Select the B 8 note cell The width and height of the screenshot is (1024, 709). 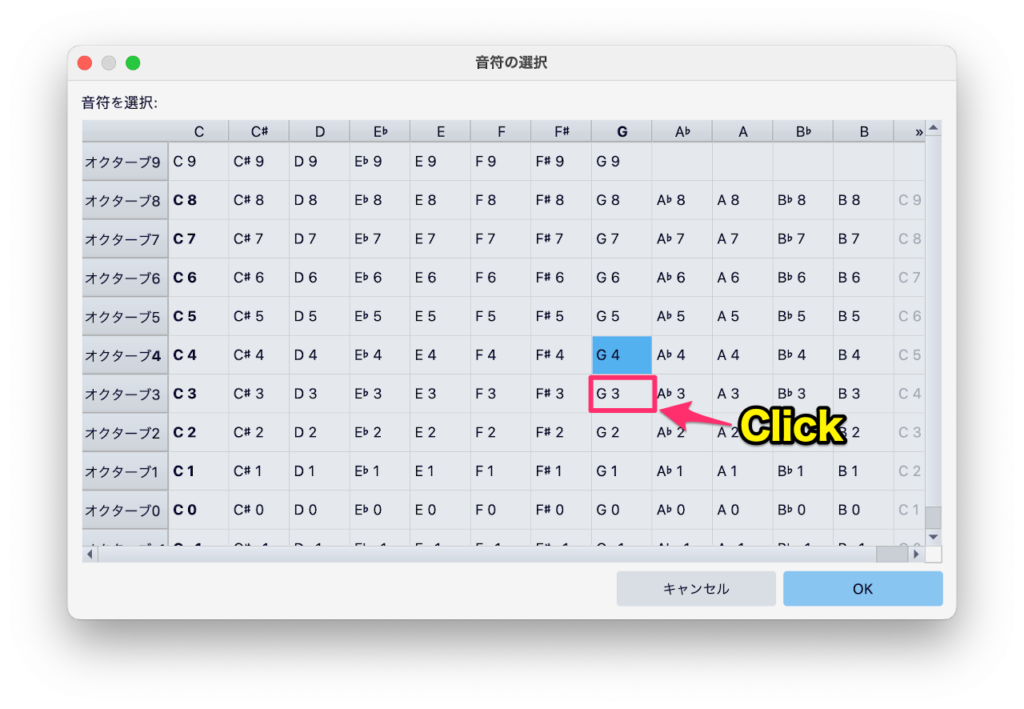coord(862,200)
